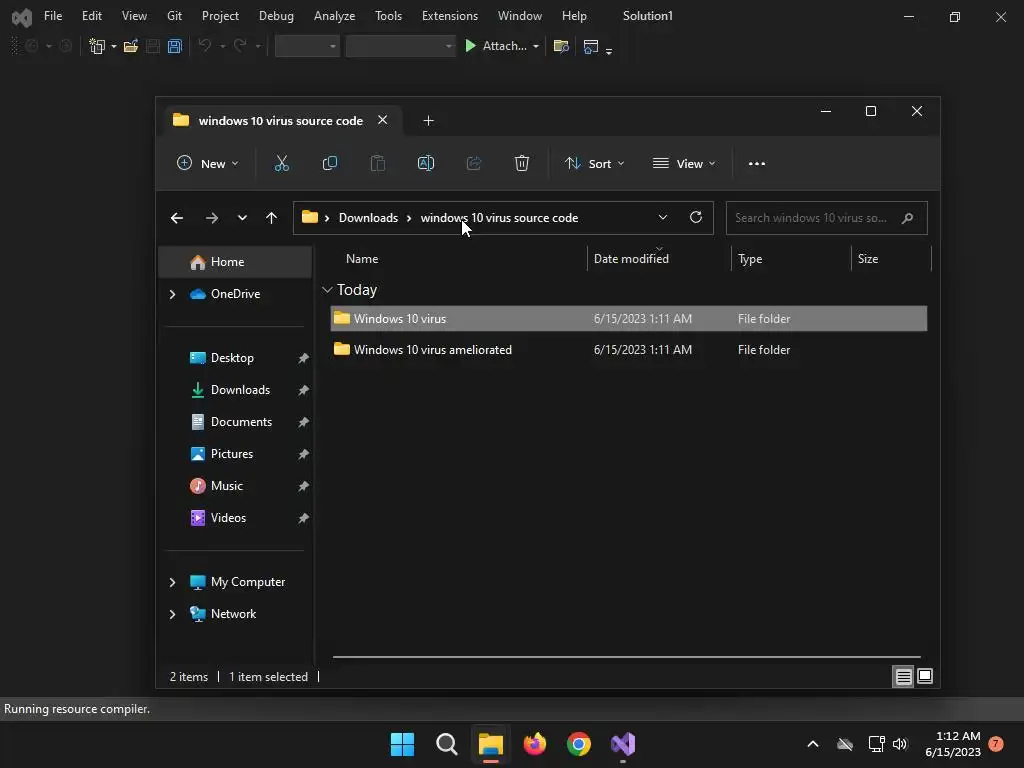
Task: Open the clock and date panel
Action: pyautogui.click(x=953, y=744)
